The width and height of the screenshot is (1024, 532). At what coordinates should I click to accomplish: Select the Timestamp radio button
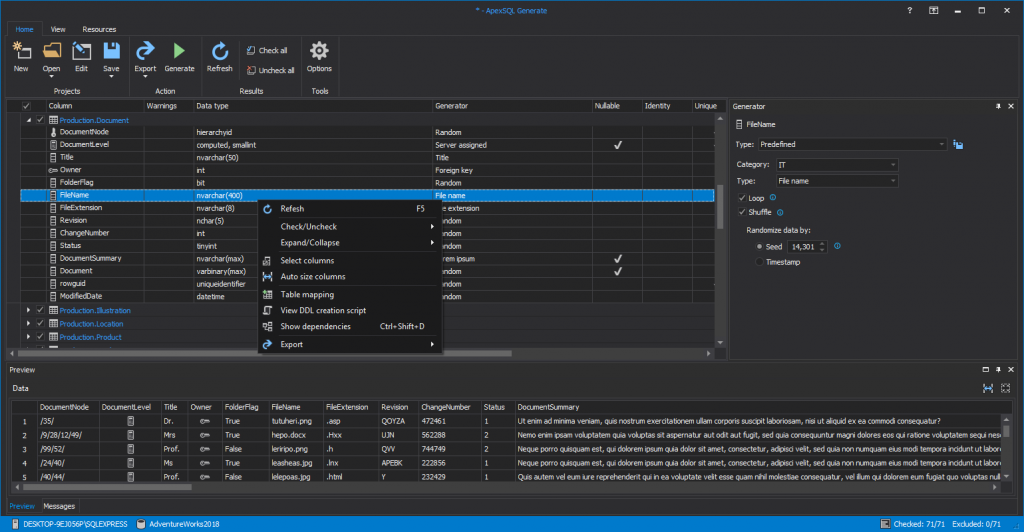coord(760,262)
